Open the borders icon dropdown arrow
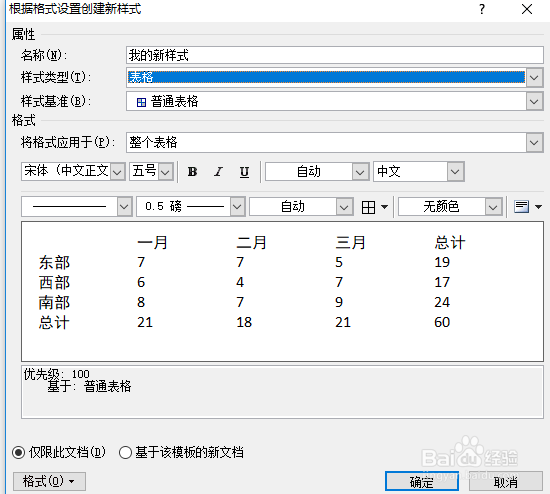This screenshot has width=550, height=494. (384, 207)
